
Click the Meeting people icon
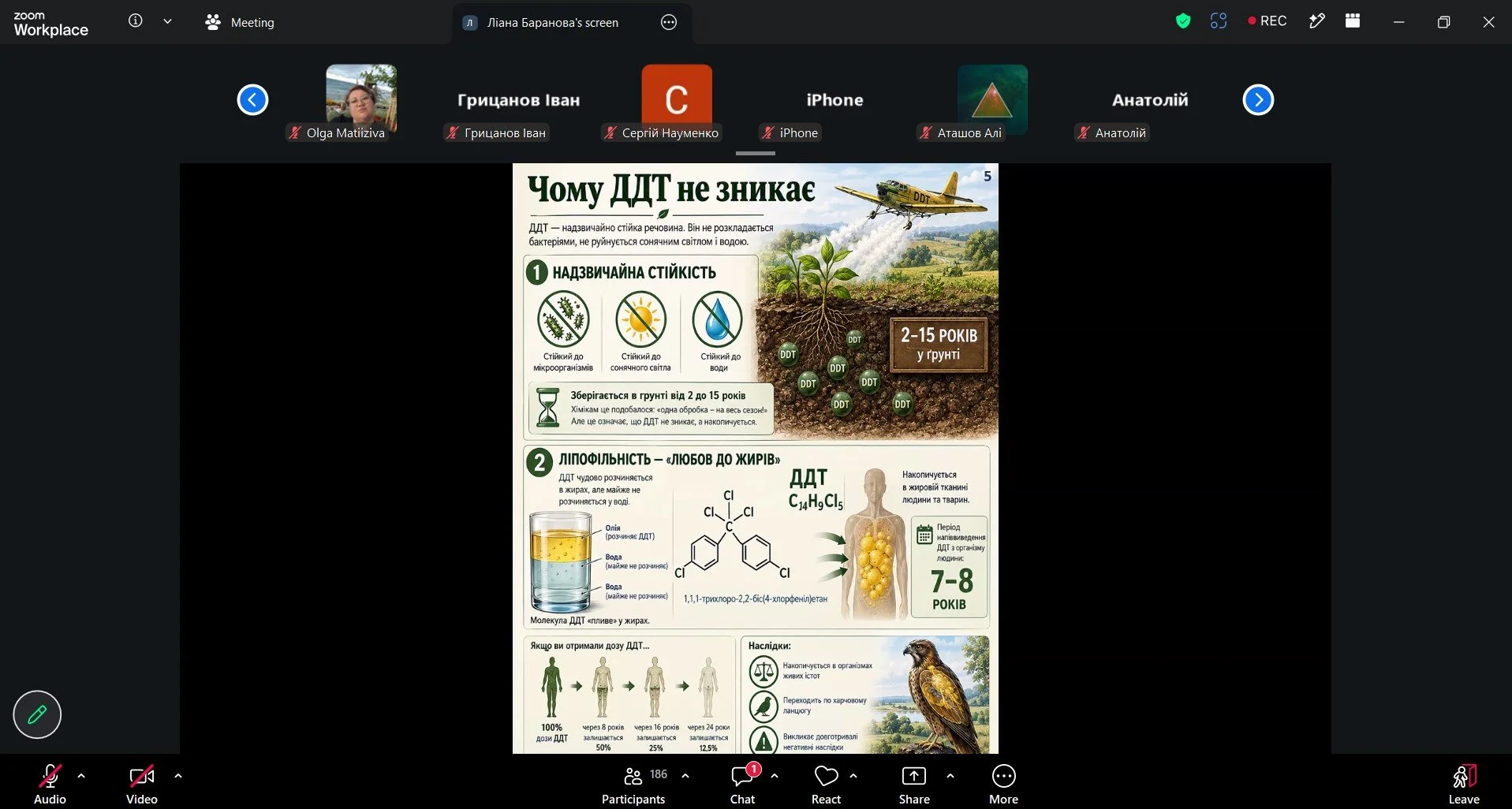(213, 22)
